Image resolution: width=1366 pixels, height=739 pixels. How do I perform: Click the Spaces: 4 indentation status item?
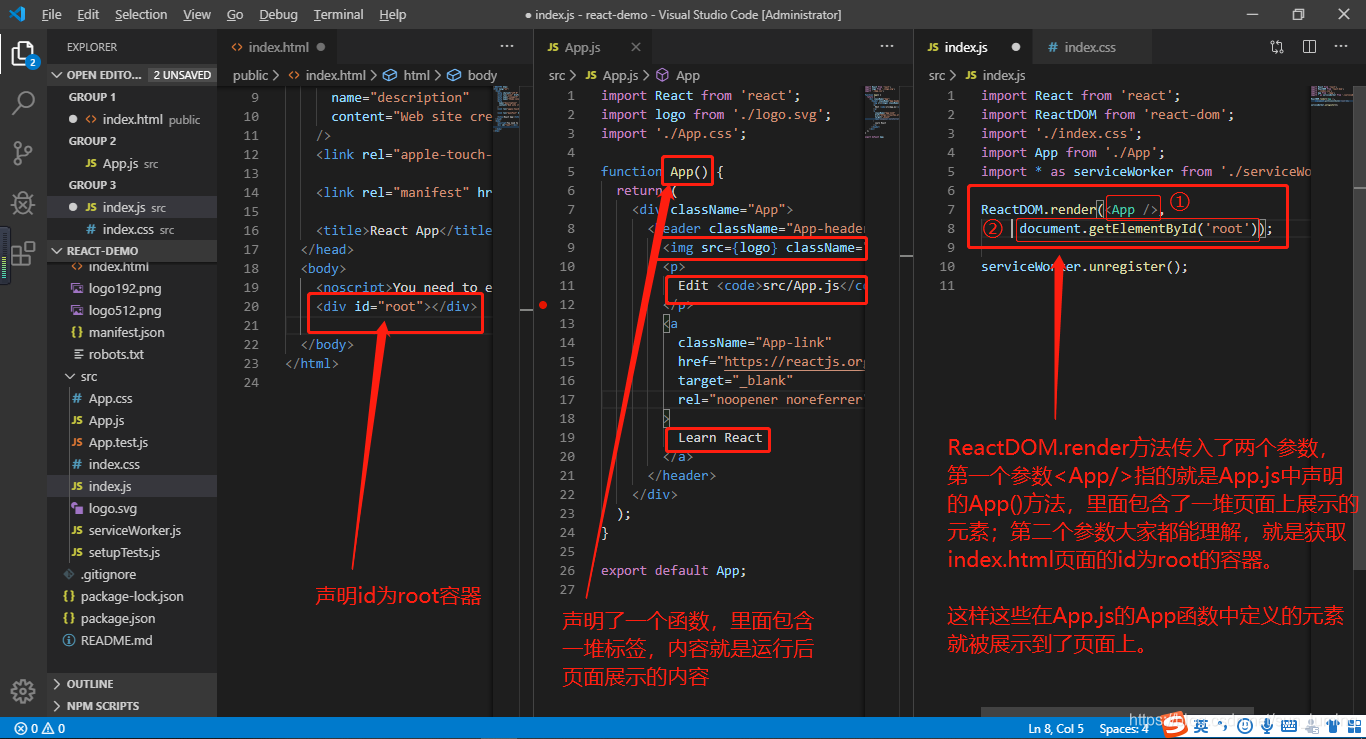coord(1124,728)
